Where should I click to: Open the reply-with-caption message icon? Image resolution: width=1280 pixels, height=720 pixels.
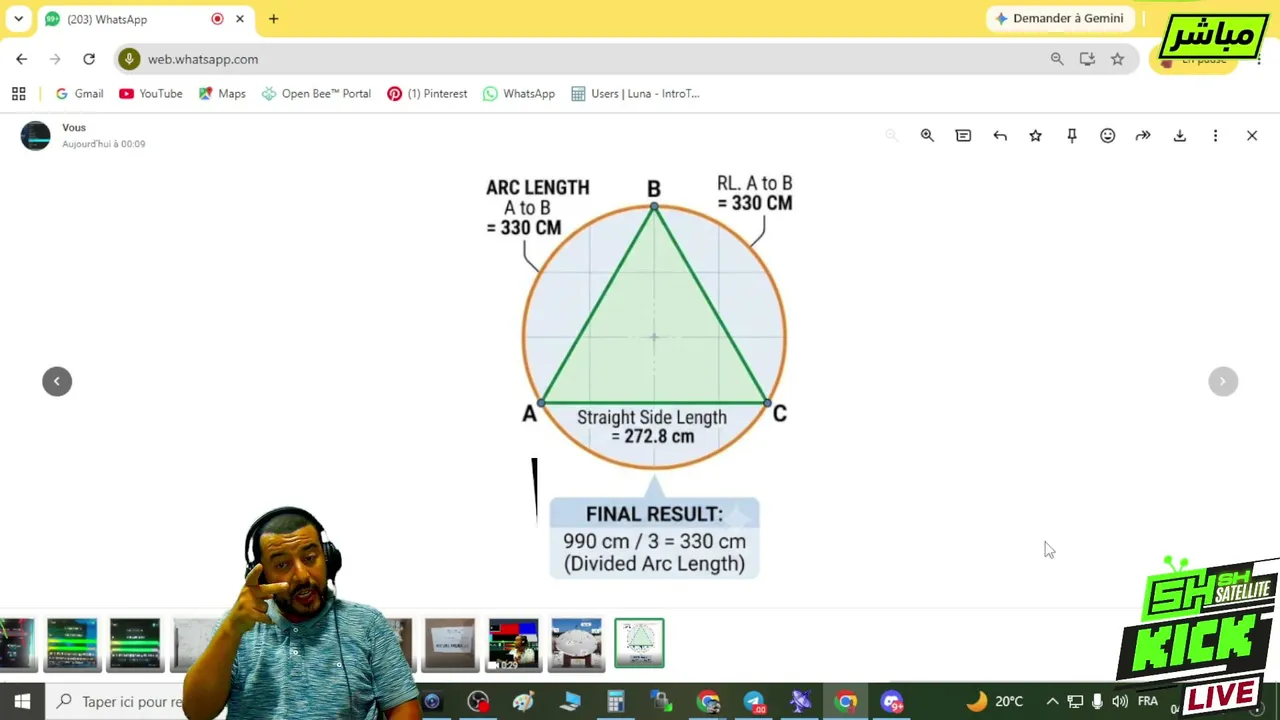click(x=963, y=135)
